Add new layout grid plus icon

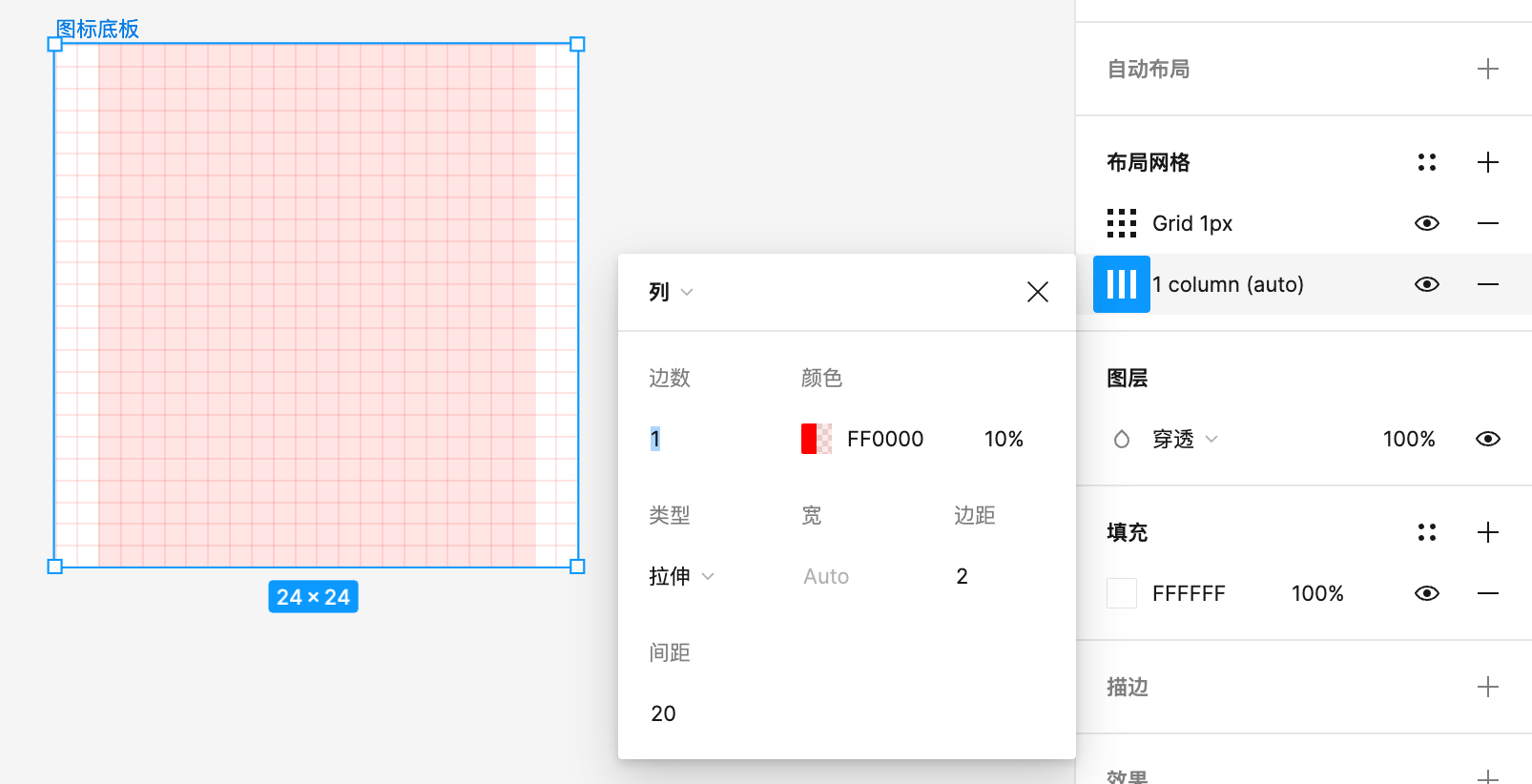point(1487,162)
